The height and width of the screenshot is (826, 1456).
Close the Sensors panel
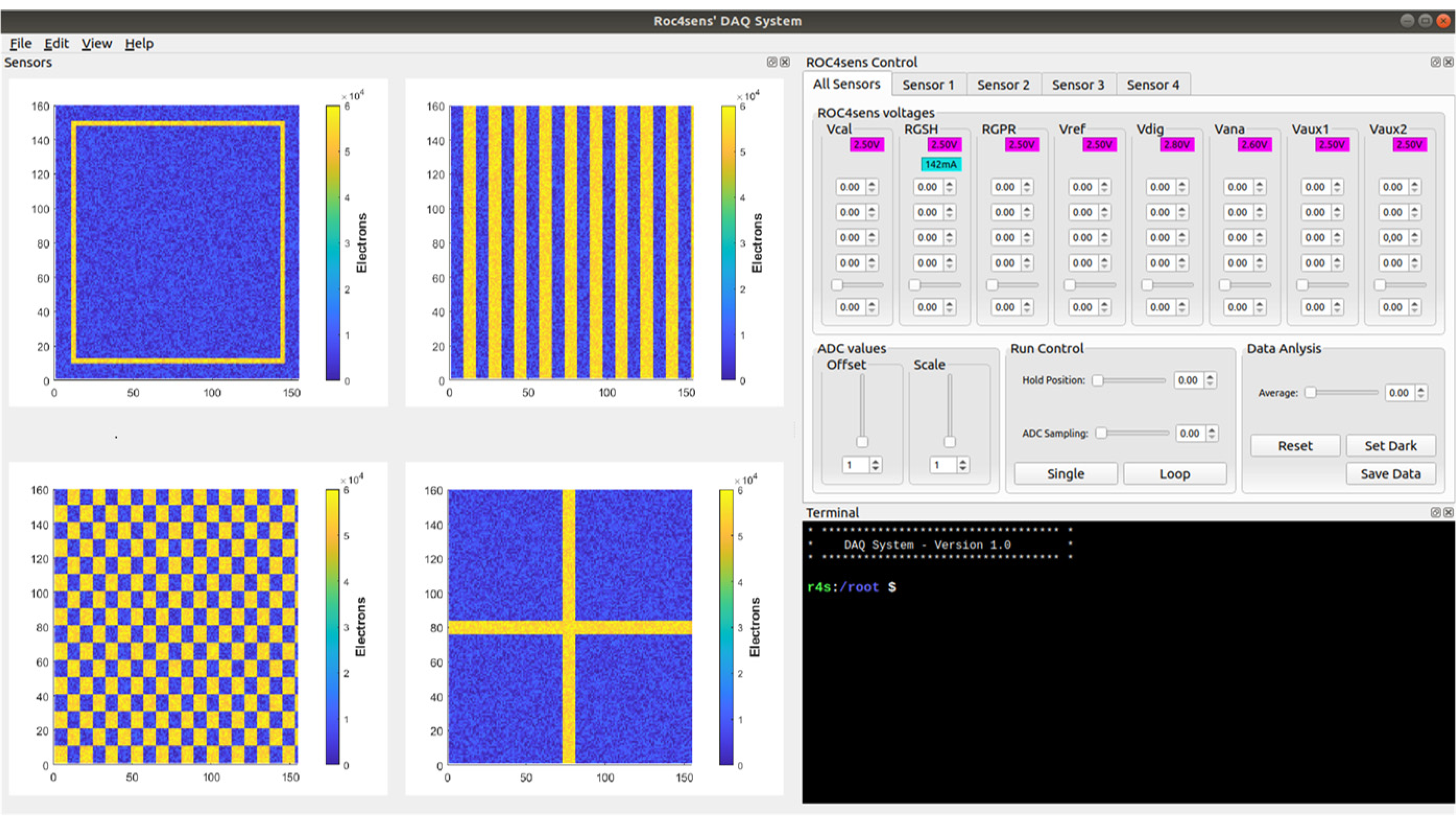point(785,62)
